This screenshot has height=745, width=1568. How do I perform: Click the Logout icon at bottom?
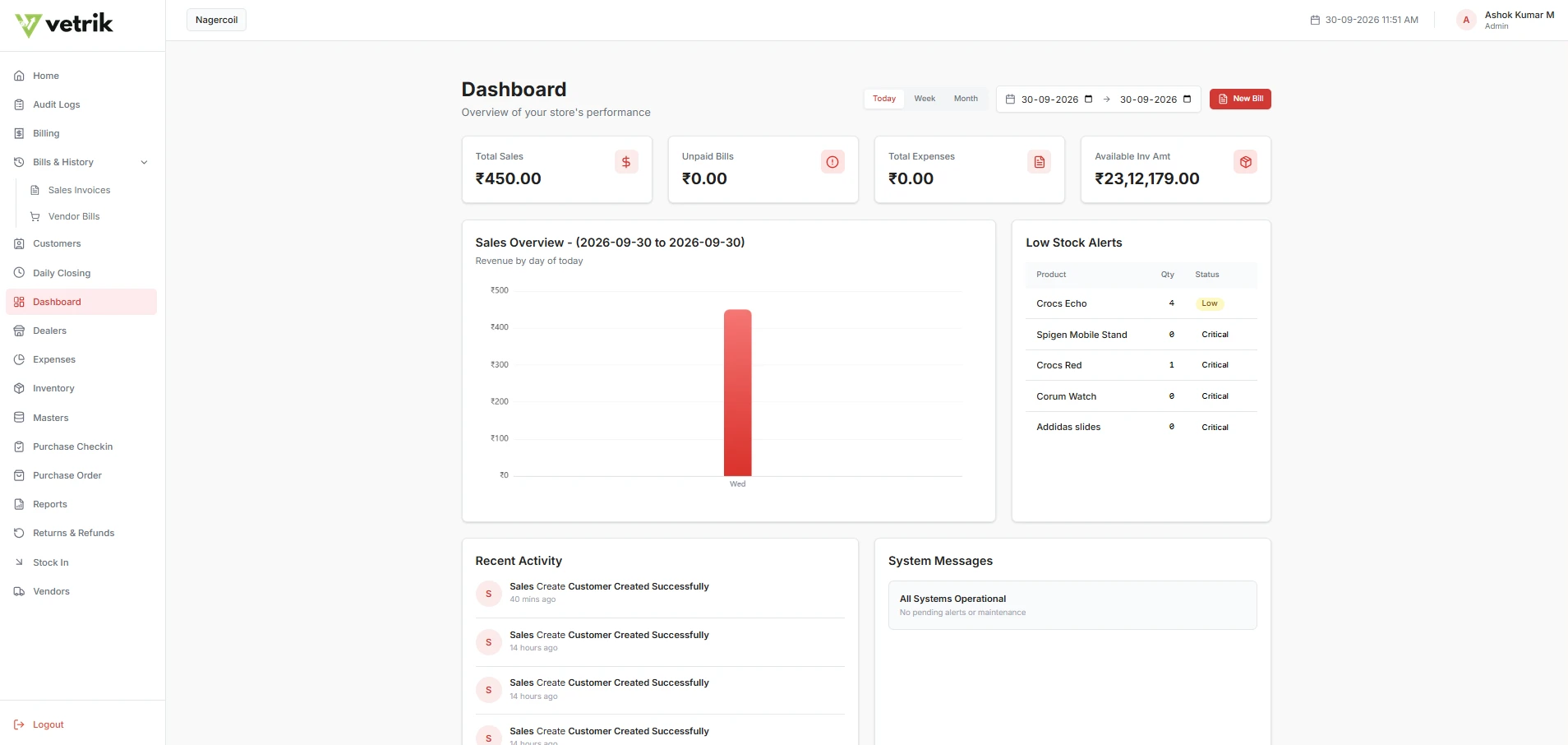coord(19,724)
